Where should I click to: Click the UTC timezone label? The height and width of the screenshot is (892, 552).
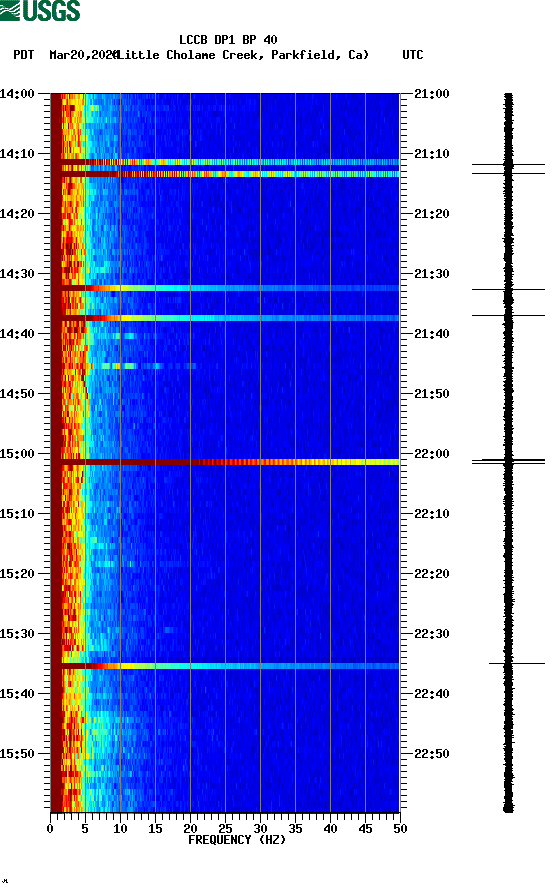(413, 55)
